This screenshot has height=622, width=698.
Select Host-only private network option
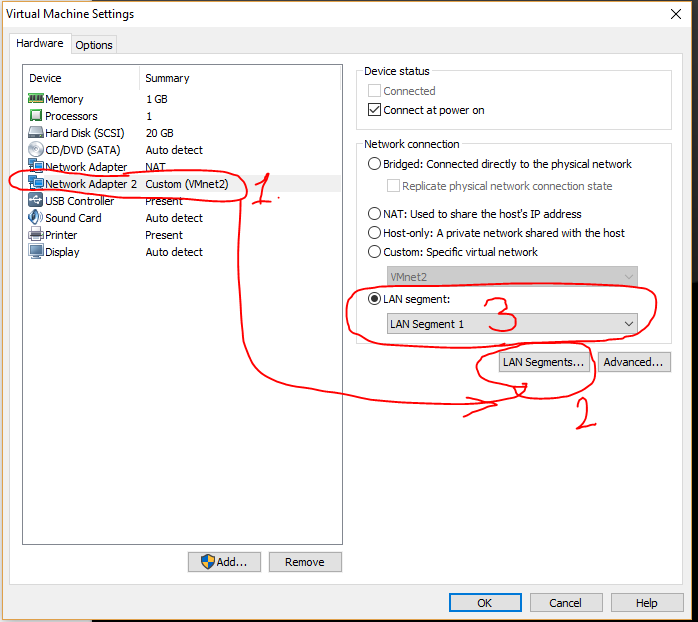[374, 233]
